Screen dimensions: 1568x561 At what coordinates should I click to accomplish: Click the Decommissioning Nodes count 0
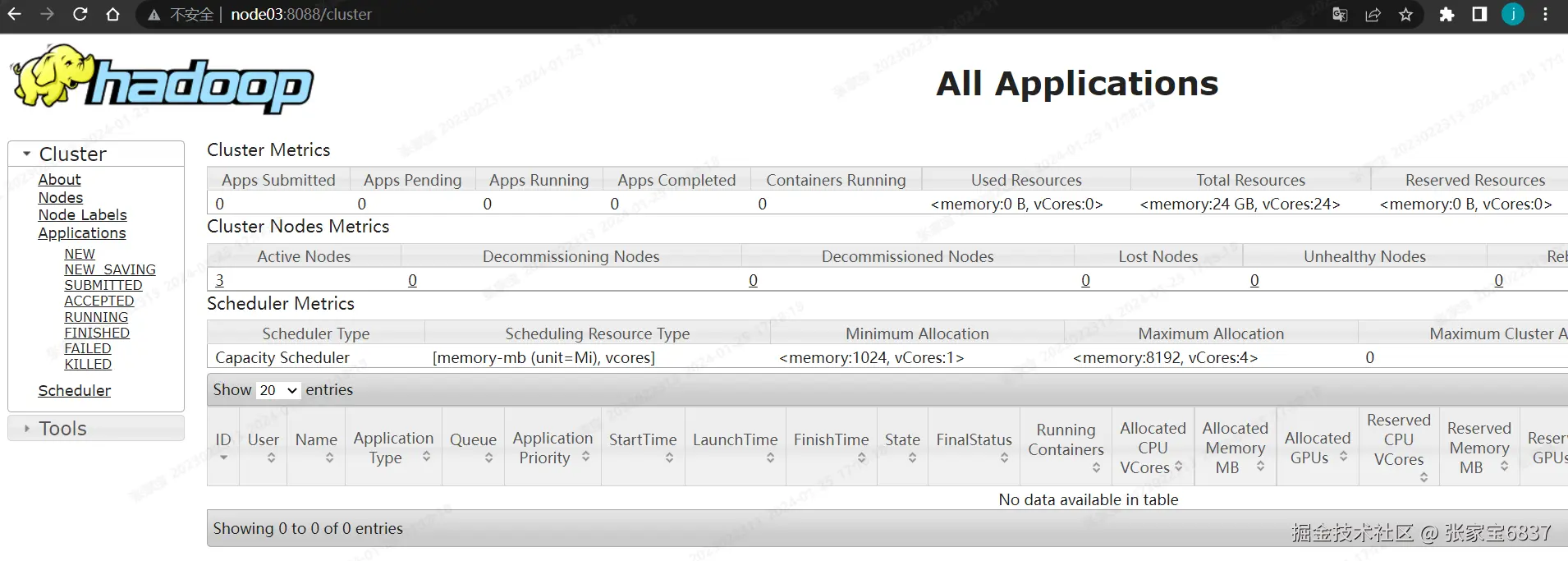point(412,280)
